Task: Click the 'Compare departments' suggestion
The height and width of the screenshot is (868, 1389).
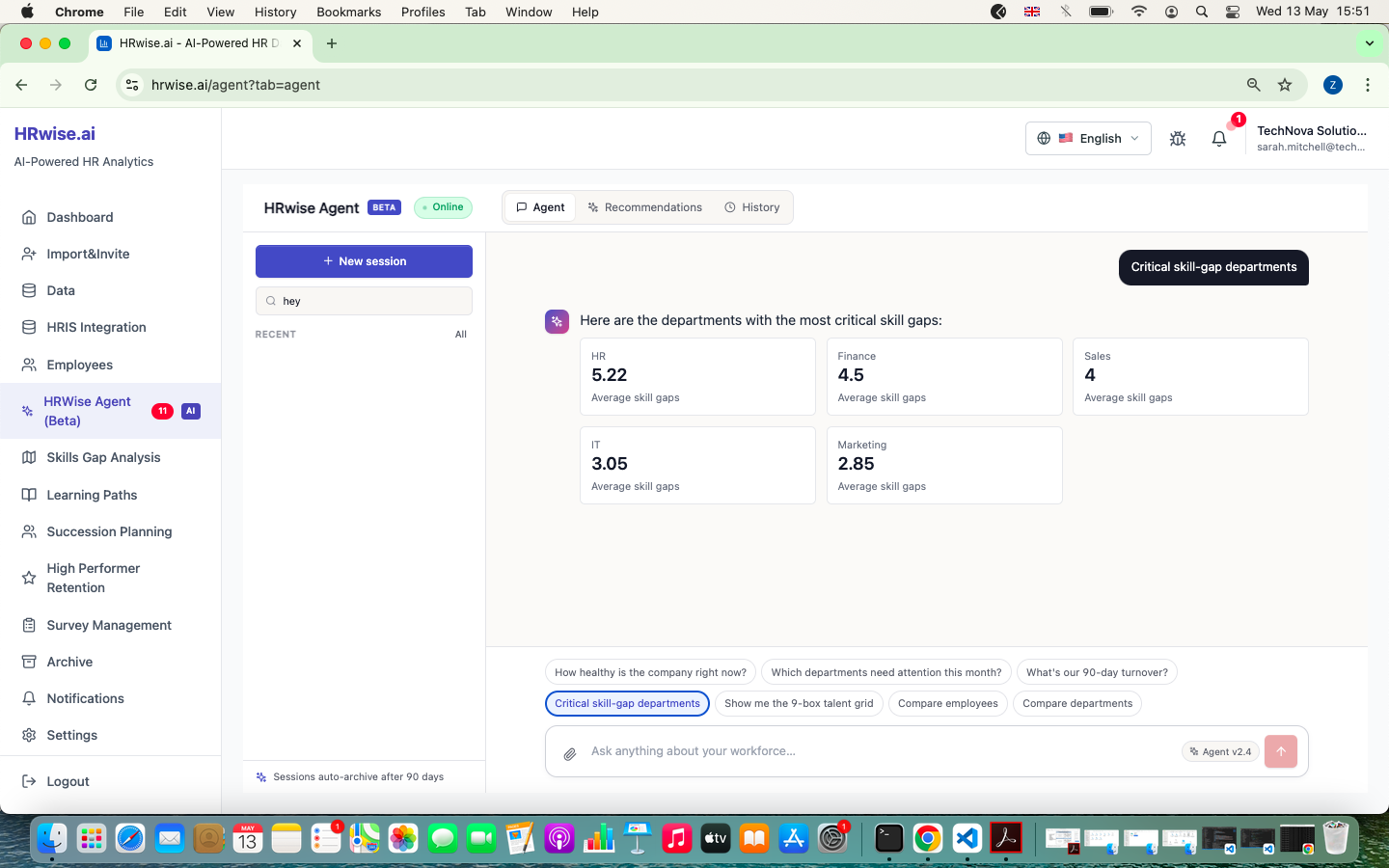Action: point(1077,704)
